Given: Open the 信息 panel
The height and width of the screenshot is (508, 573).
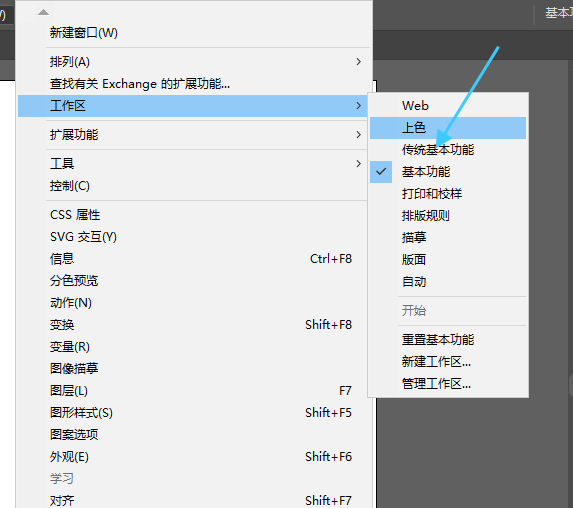Looking at the screenshot, I should click(x=193, y=259).
